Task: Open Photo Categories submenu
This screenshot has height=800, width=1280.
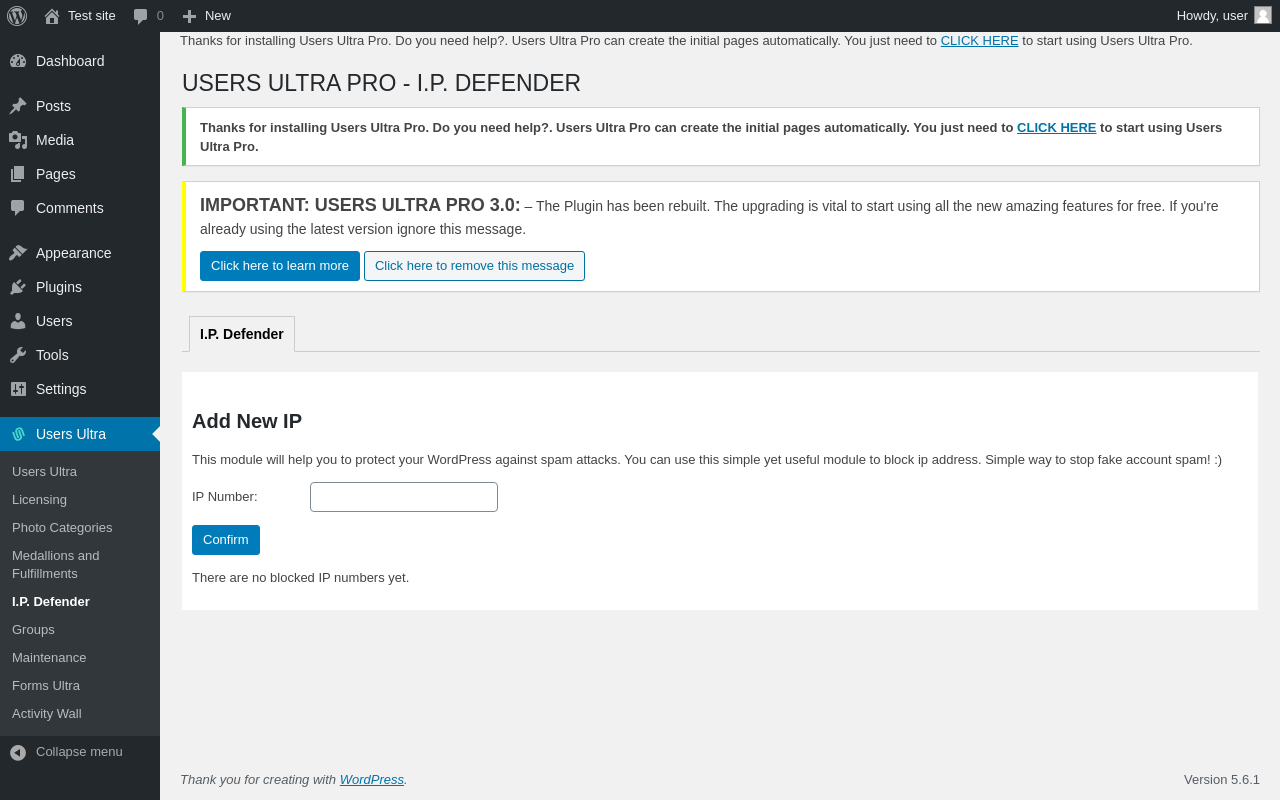Action: (x=80, y=528)
